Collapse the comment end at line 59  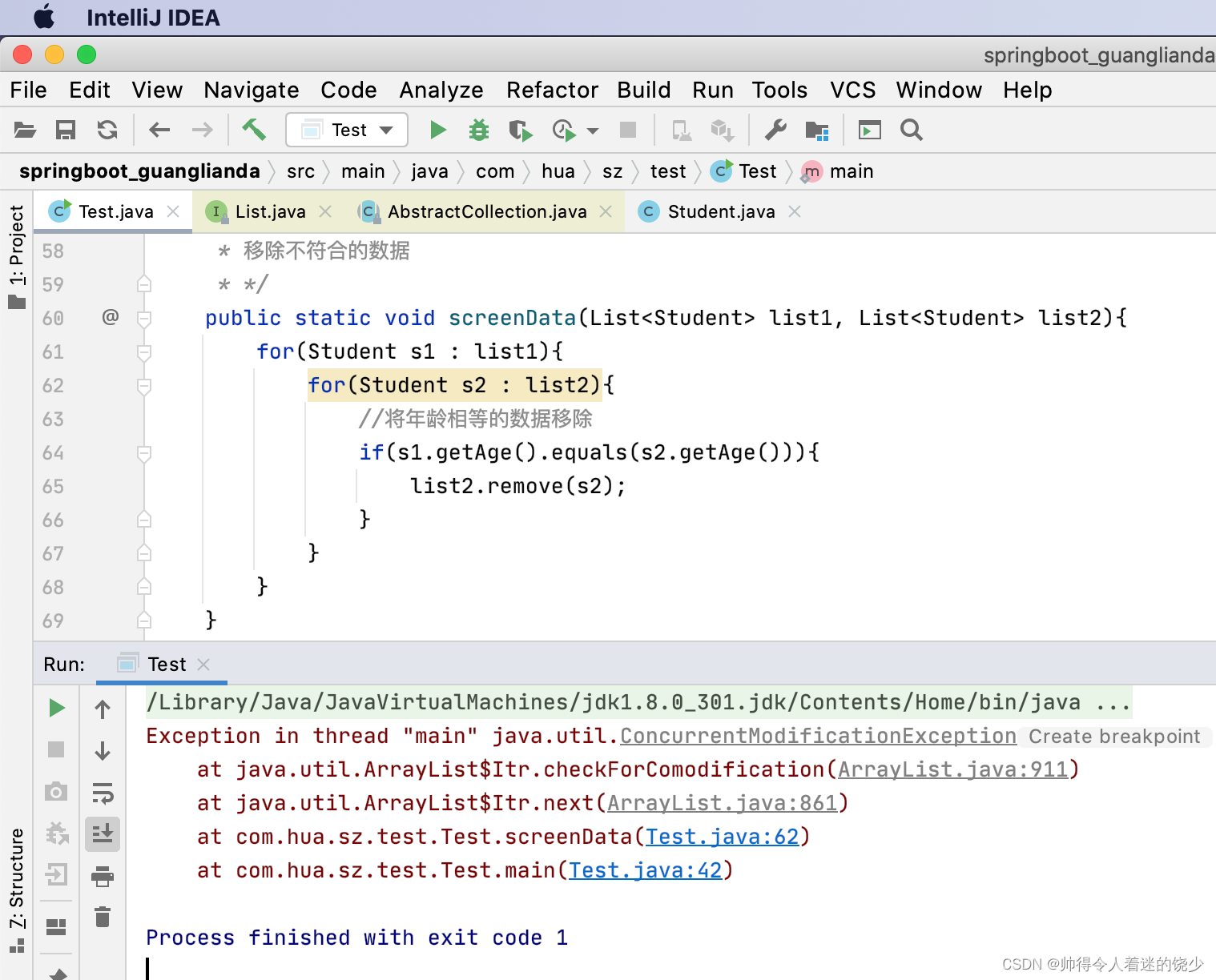pos(144,284)
